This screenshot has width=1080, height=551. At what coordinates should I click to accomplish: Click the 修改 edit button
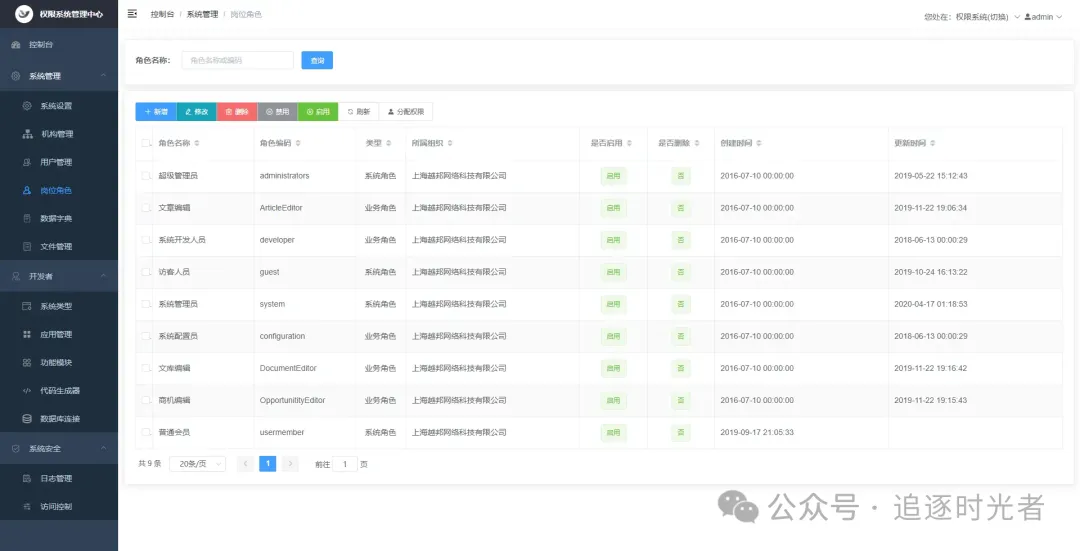coord(196,112)
